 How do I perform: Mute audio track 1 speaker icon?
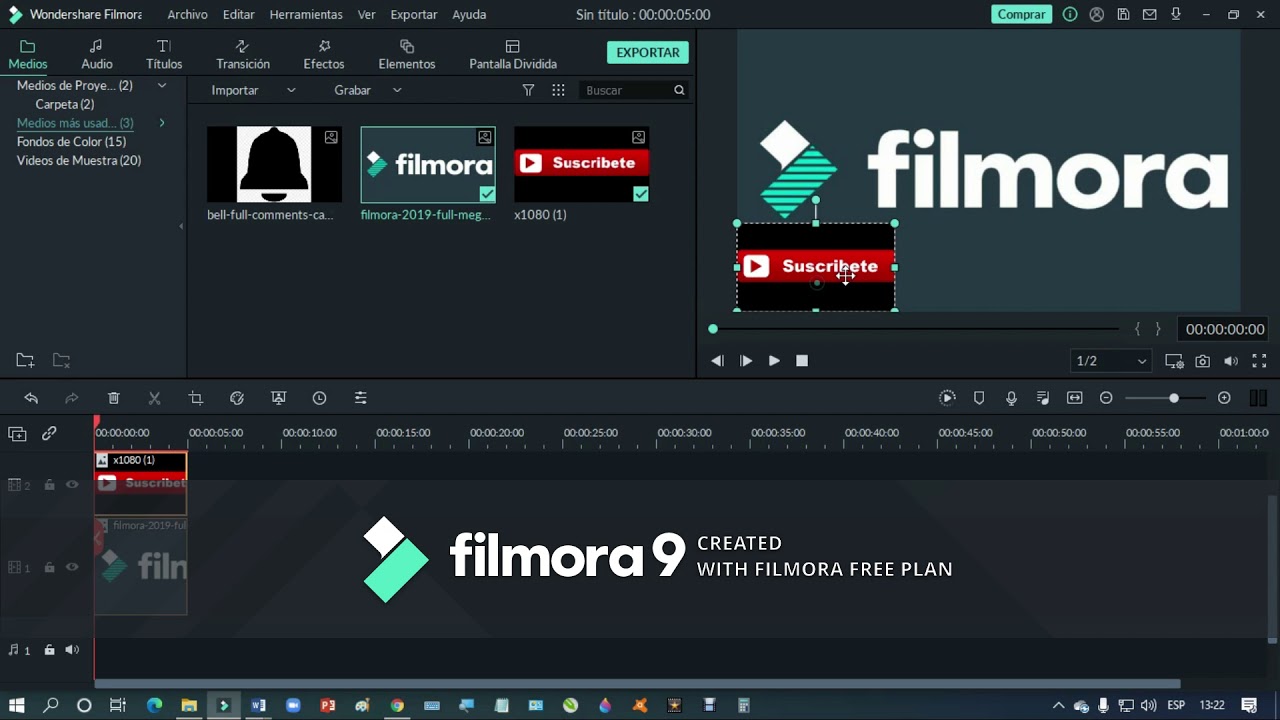(72, 650)
